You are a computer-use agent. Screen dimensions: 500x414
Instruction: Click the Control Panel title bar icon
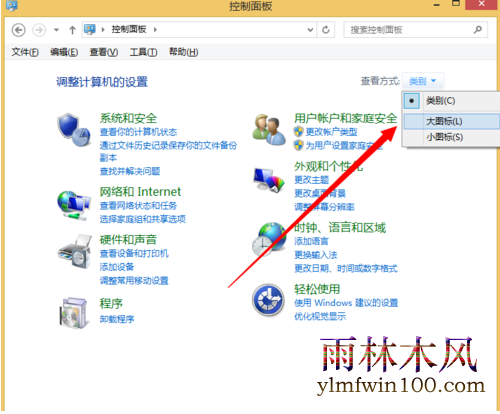(12, 5)
